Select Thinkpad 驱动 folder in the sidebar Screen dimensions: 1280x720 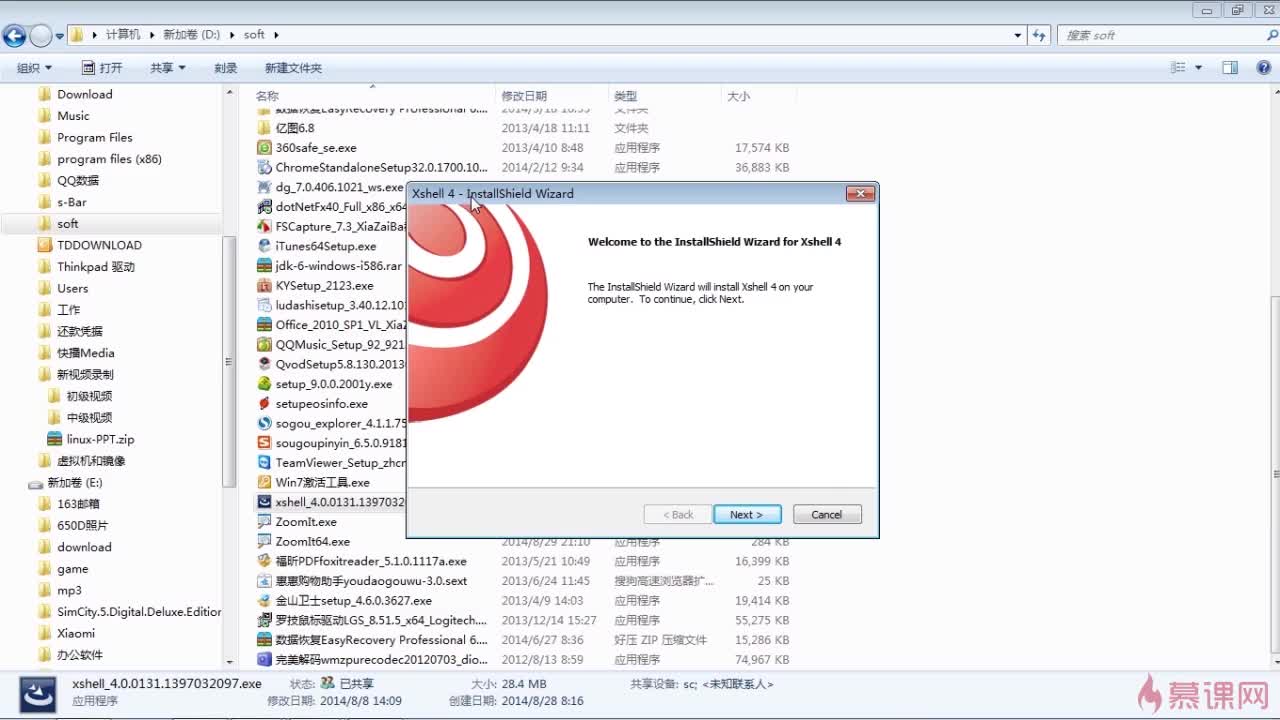pyautogui.click(x=95, y=267)
